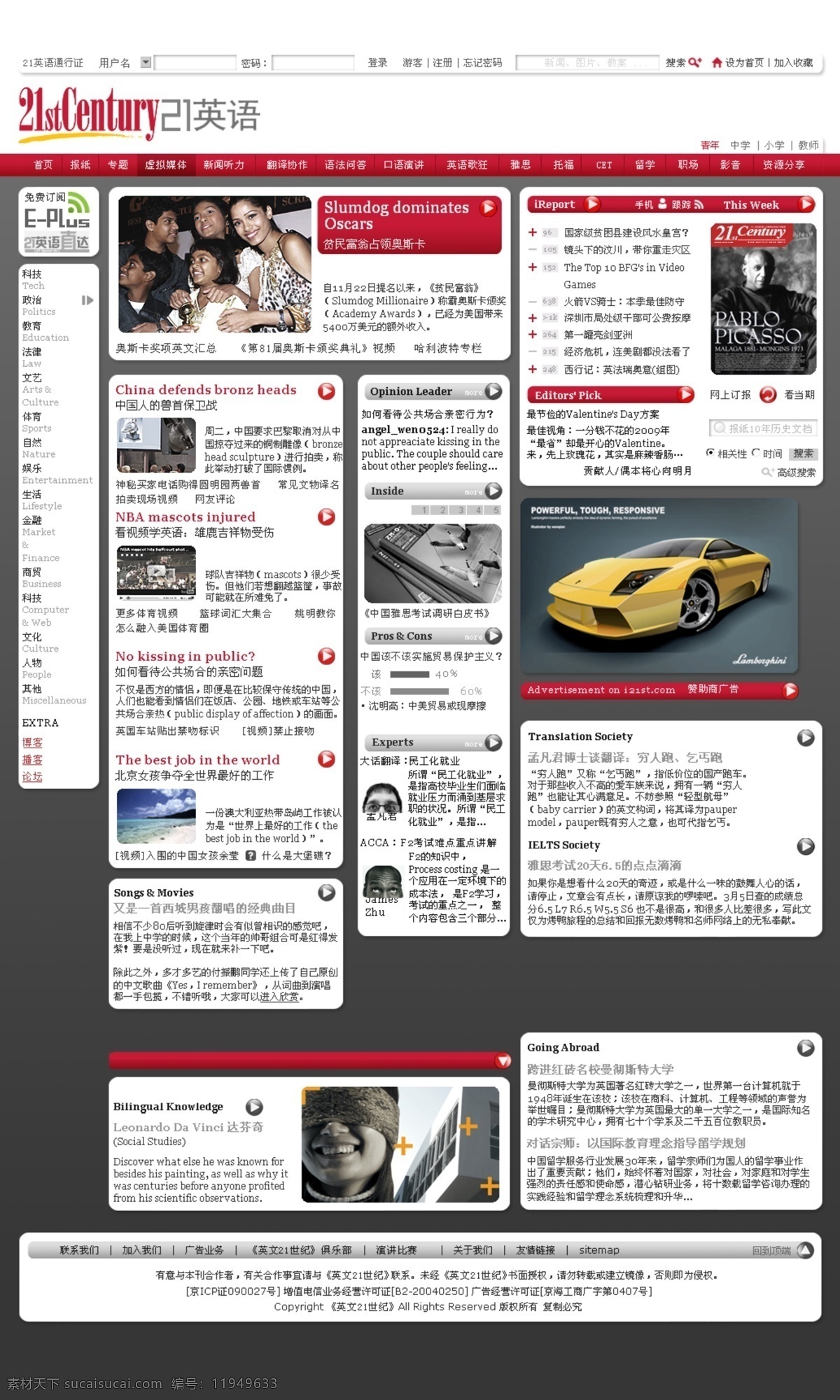Click the sitemap footer link
The width and height of the screenshot is (840, 1400).
click(599, 1250)
